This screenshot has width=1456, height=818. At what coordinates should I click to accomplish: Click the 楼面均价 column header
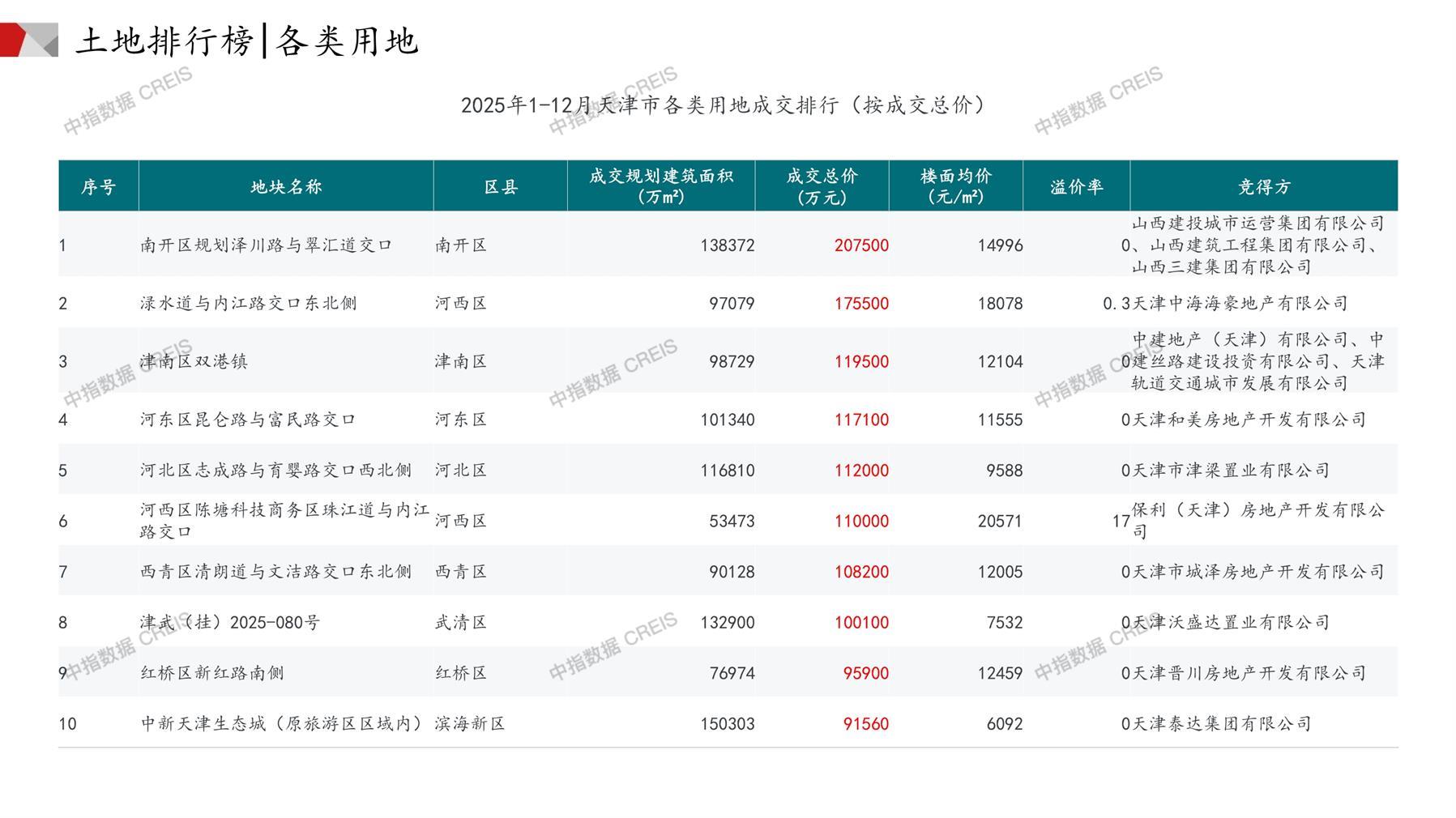coord(955,186)
